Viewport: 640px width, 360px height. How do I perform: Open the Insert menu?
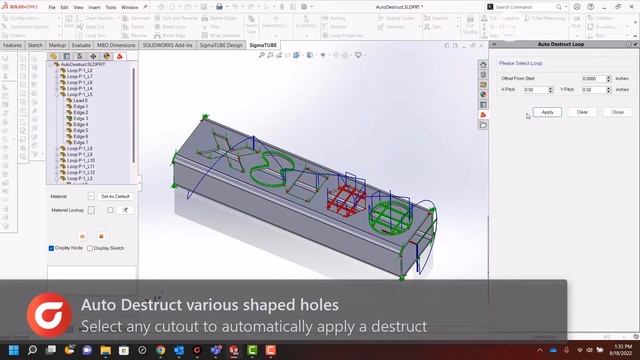coord(94,7)
